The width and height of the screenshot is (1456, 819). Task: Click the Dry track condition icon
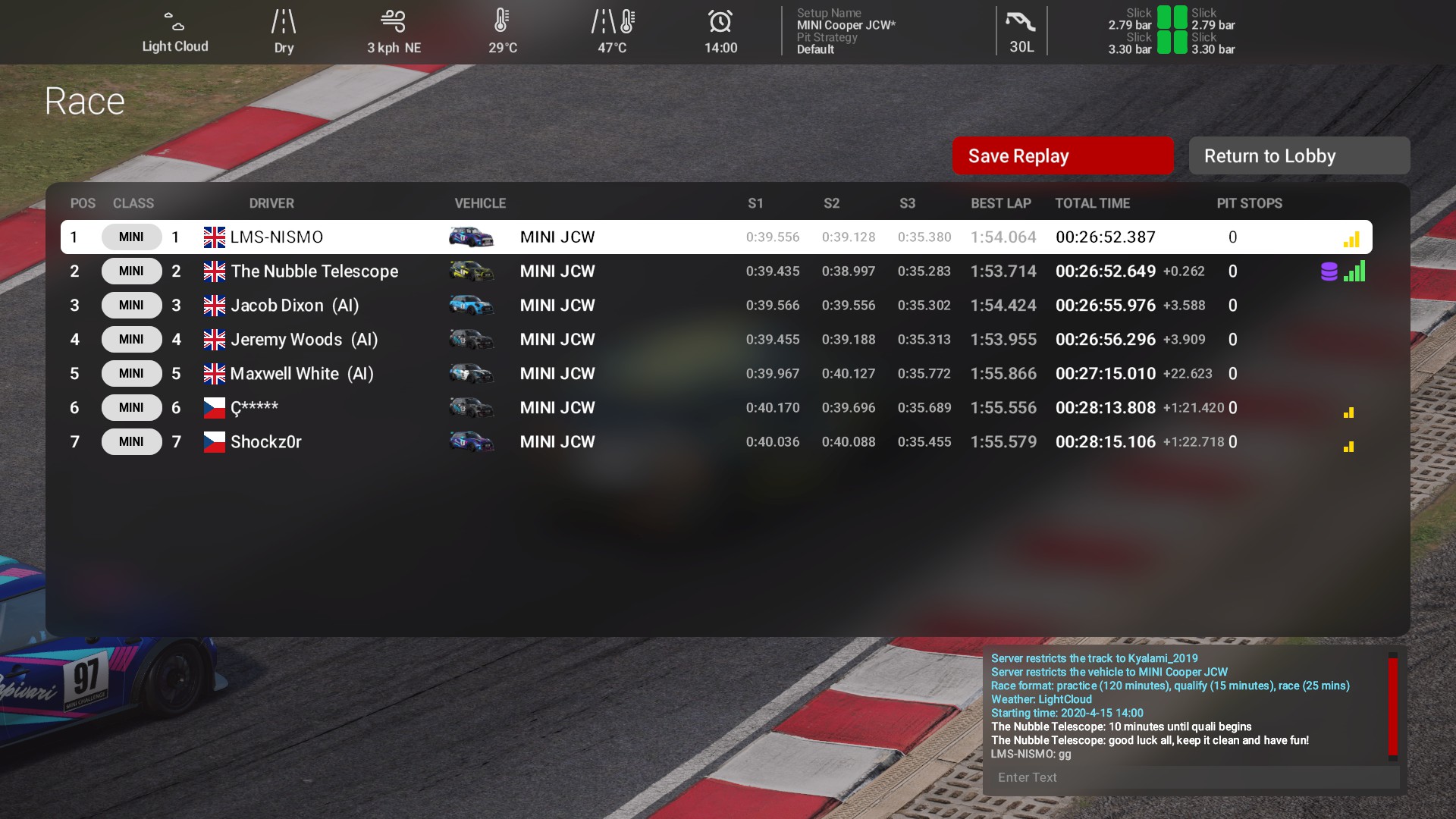[x=284, y=21]
